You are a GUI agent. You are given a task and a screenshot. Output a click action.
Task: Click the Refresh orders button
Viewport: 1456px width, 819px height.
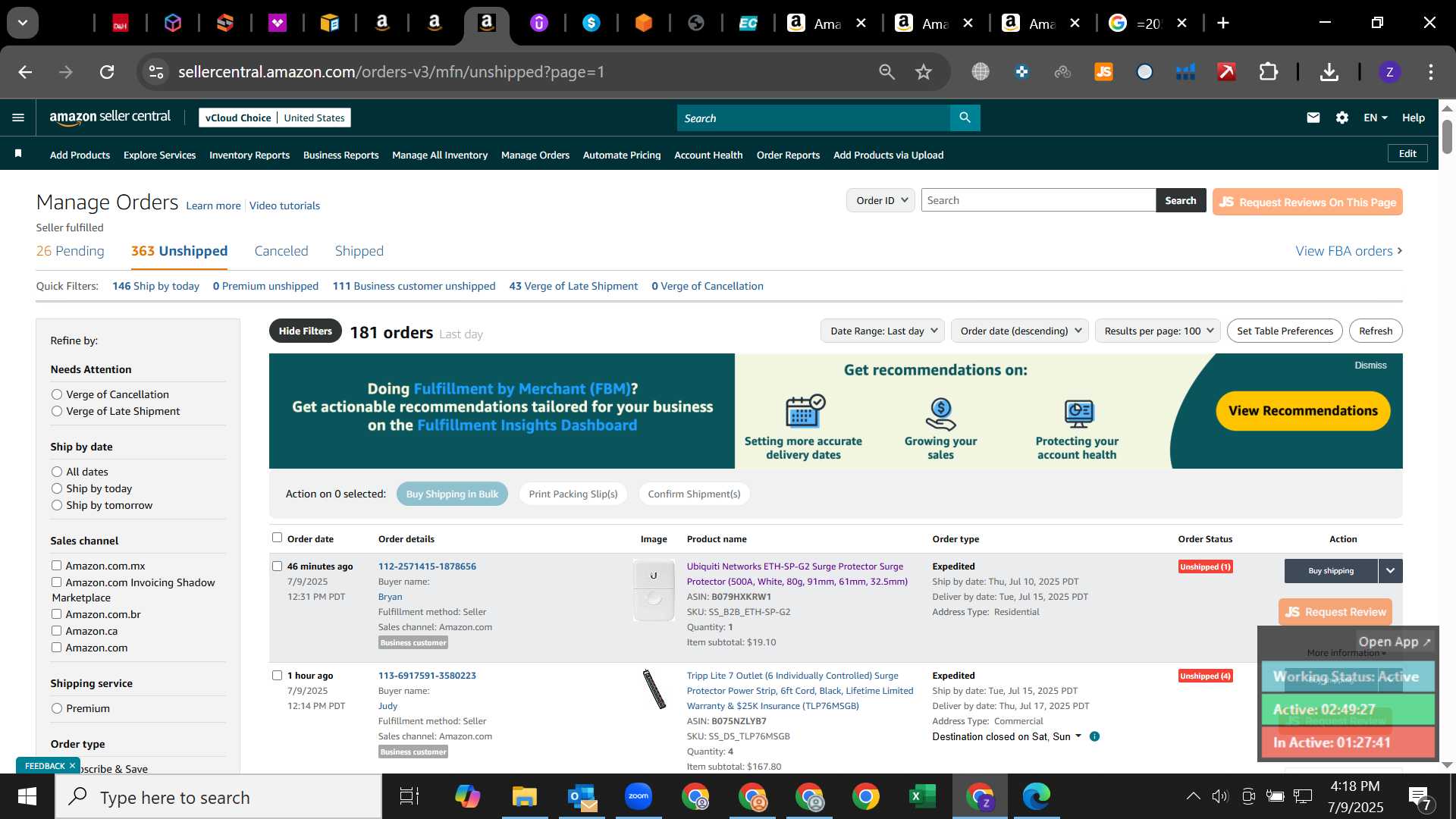tap(1376, 331)
